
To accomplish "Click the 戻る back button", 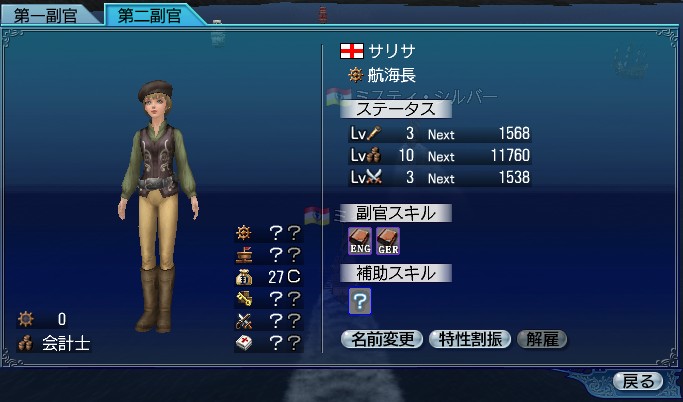I will tap(638, 381).
